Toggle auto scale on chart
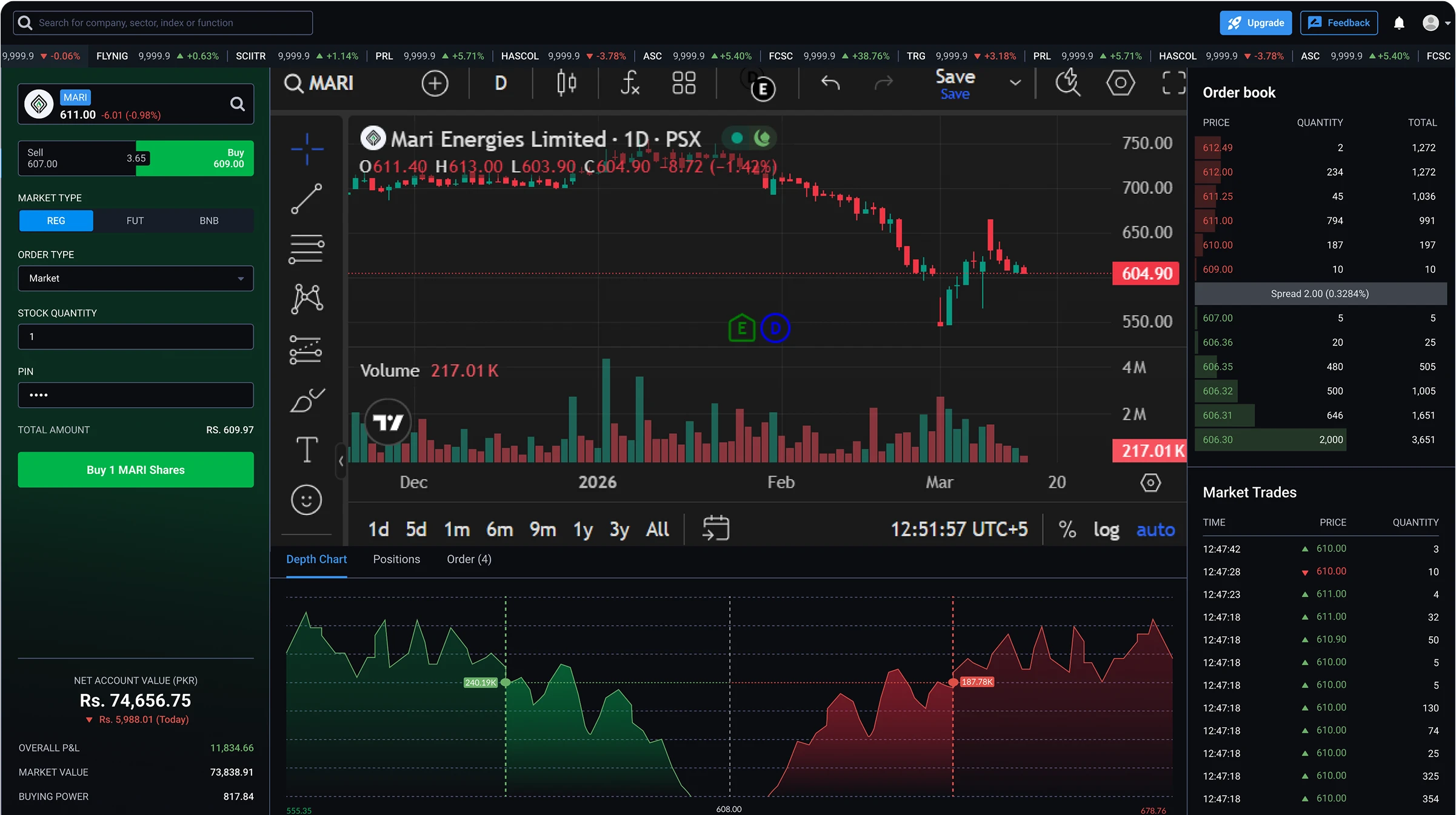 click(1155, 530)
